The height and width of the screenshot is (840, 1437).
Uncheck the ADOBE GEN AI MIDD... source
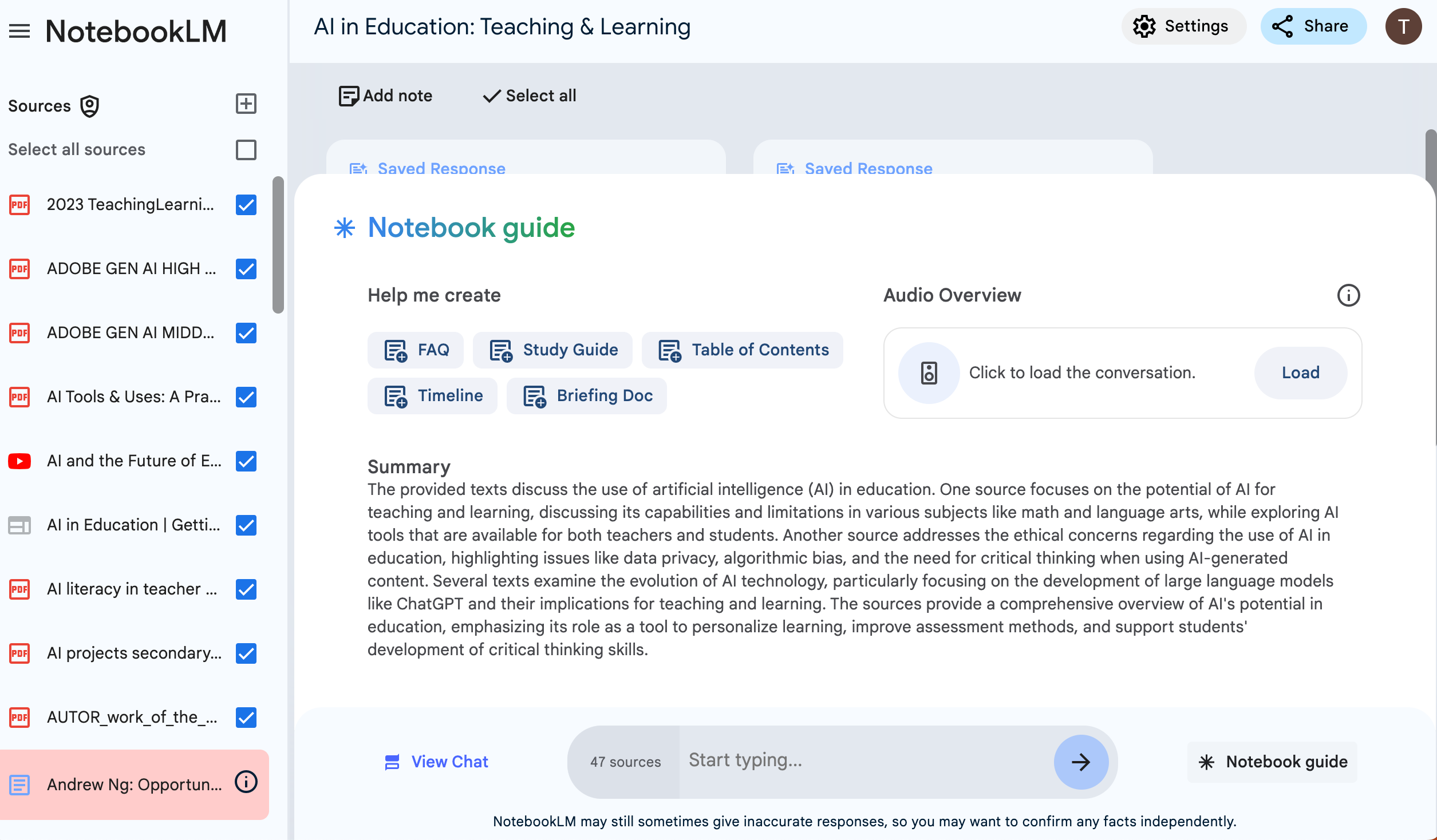[246, 333]
